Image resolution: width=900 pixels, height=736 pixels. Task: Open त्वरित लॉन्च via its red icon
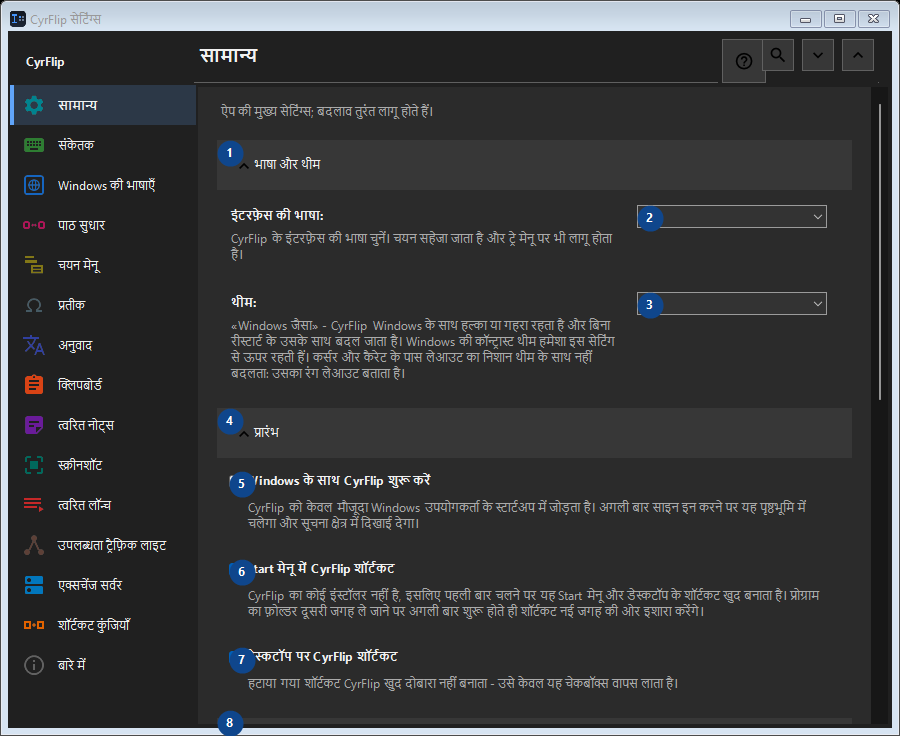[x=34, y=505]
